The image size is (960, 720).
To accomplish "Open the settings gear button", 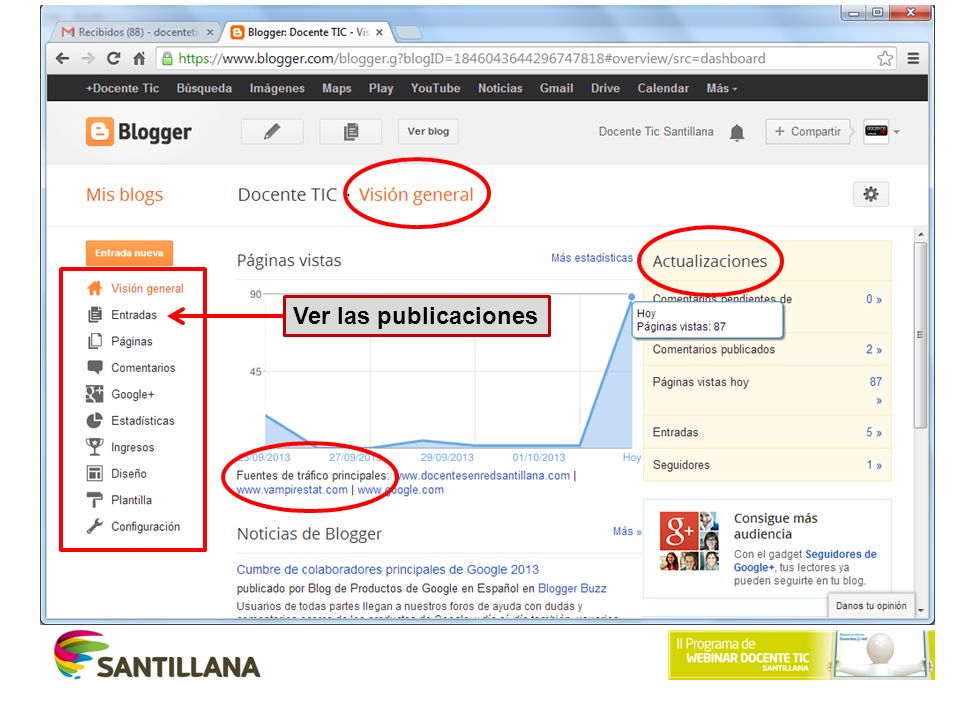I will coord(871,195).
